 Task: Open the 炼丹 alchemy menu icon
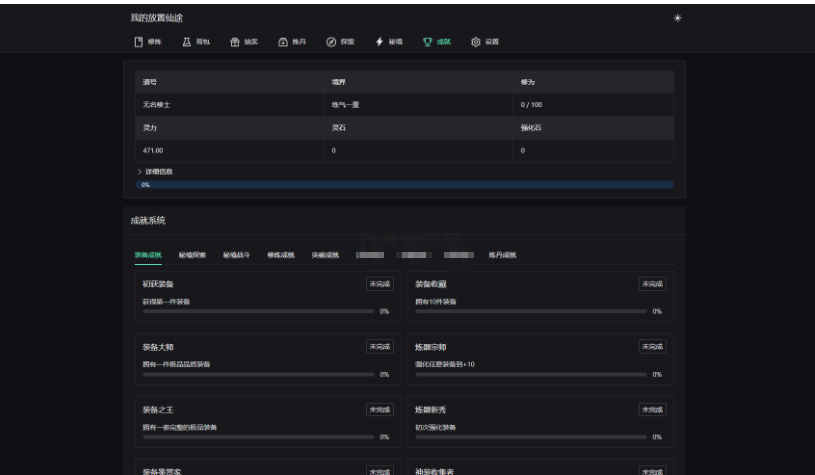[x=283, y=42]
